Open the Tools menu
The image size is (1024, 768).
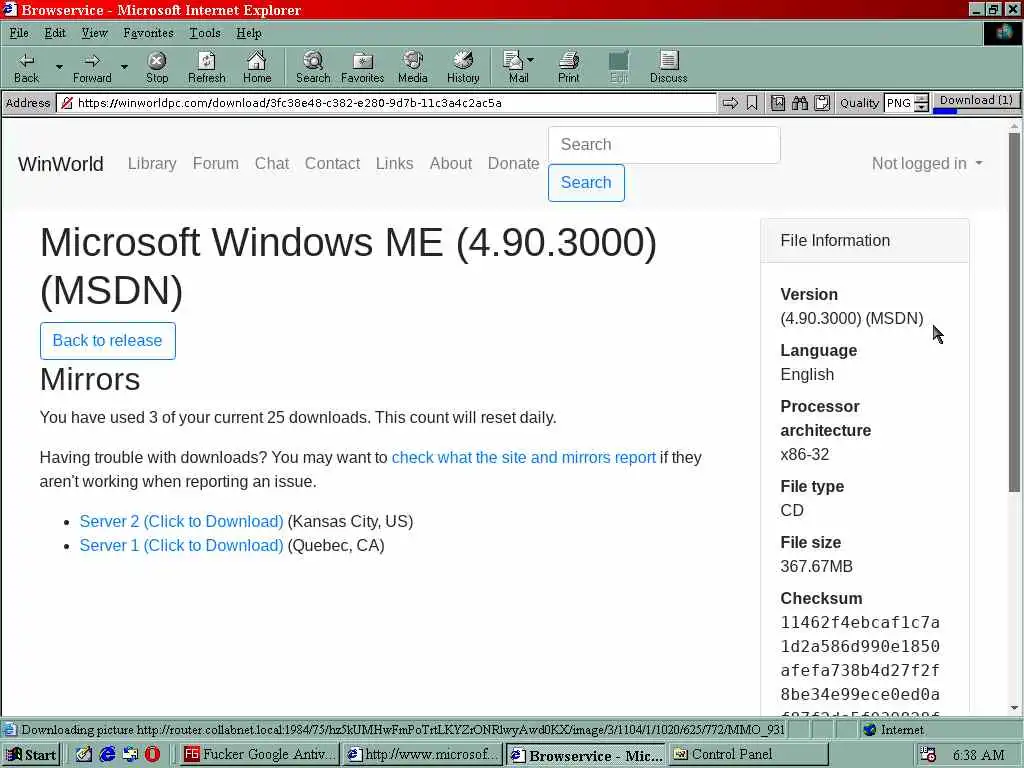[x=205, y=33]
